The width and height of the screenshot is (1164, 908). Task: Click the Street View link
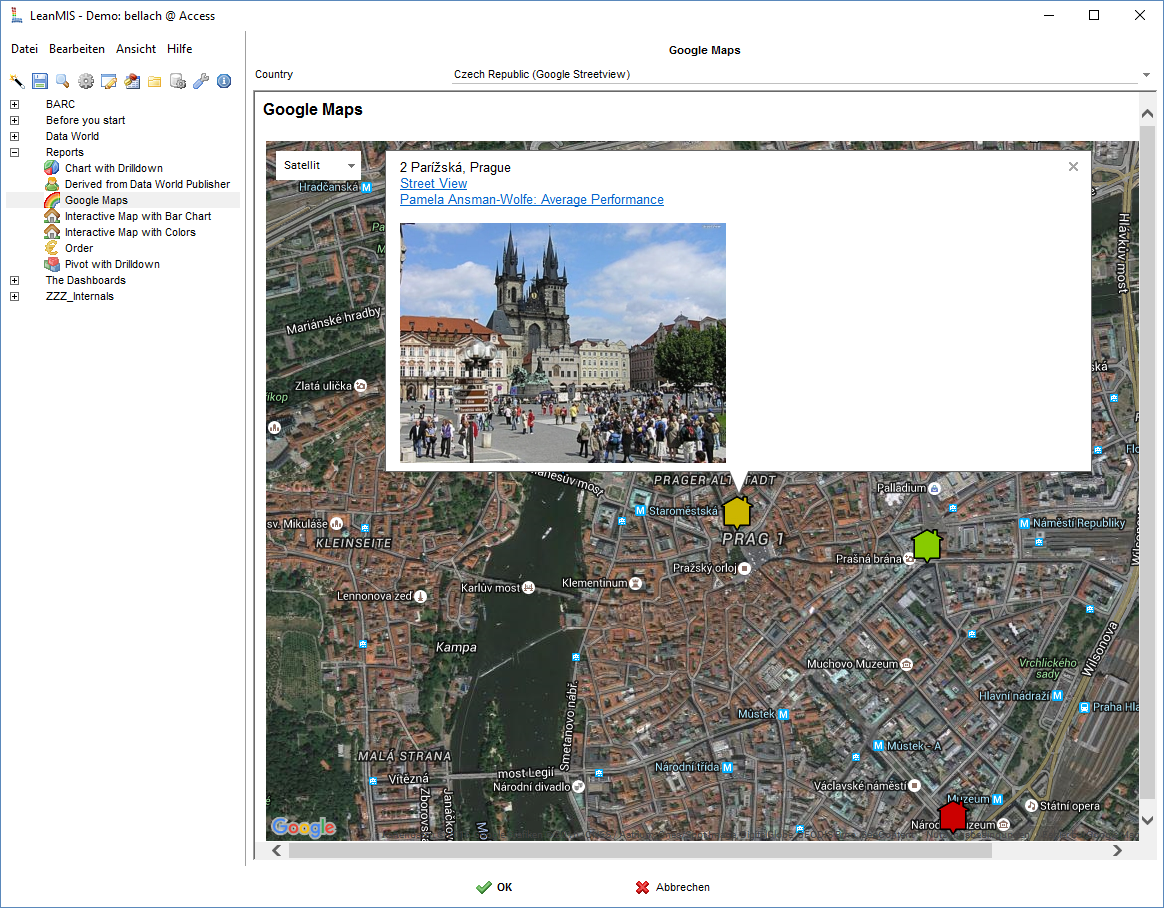(433, 183)
